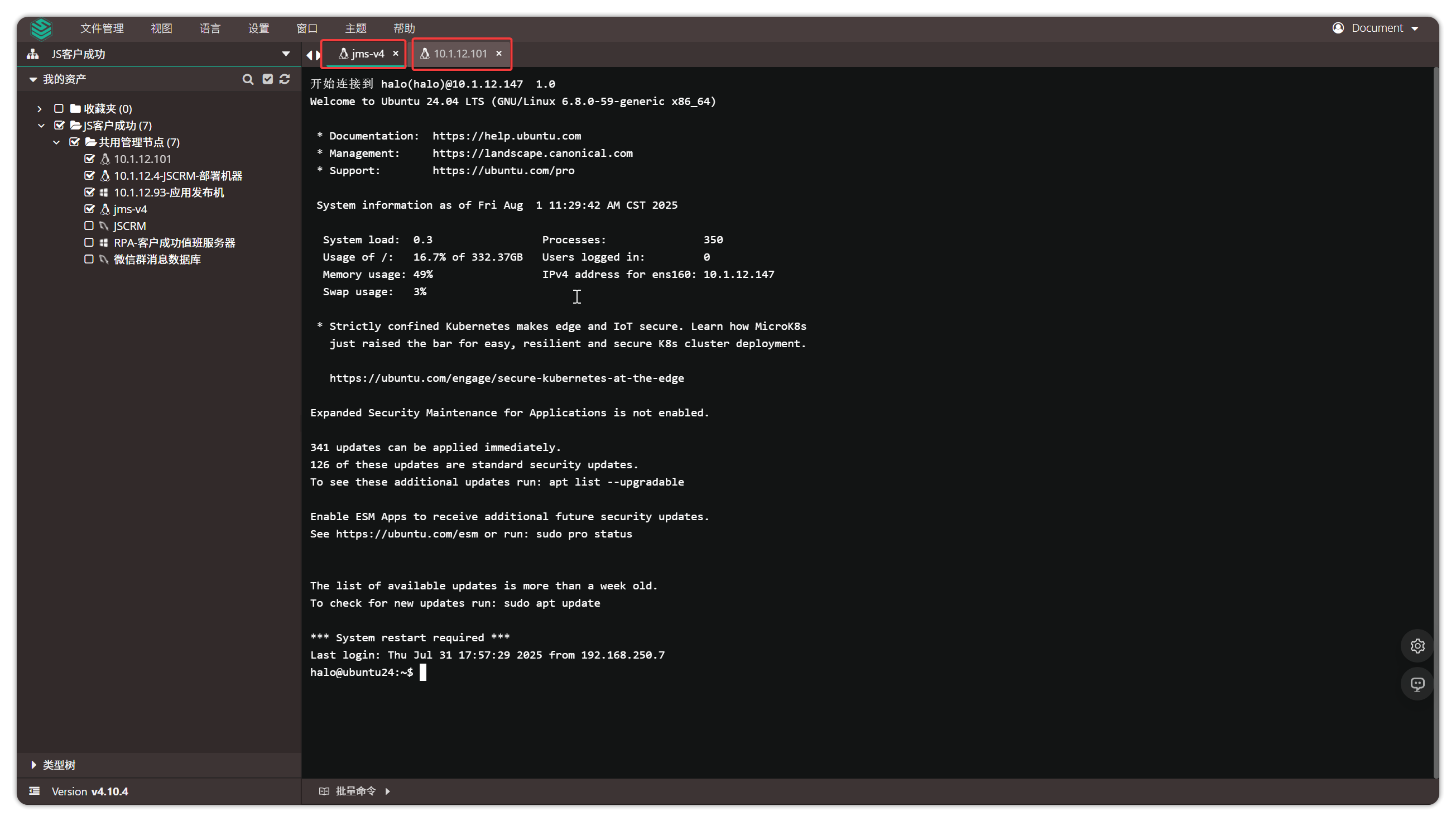Click the database icon of 微信群消息数据库
The height and width of the screenshot is (816, 1456).
pyautogui.click(x=104, y=260)
